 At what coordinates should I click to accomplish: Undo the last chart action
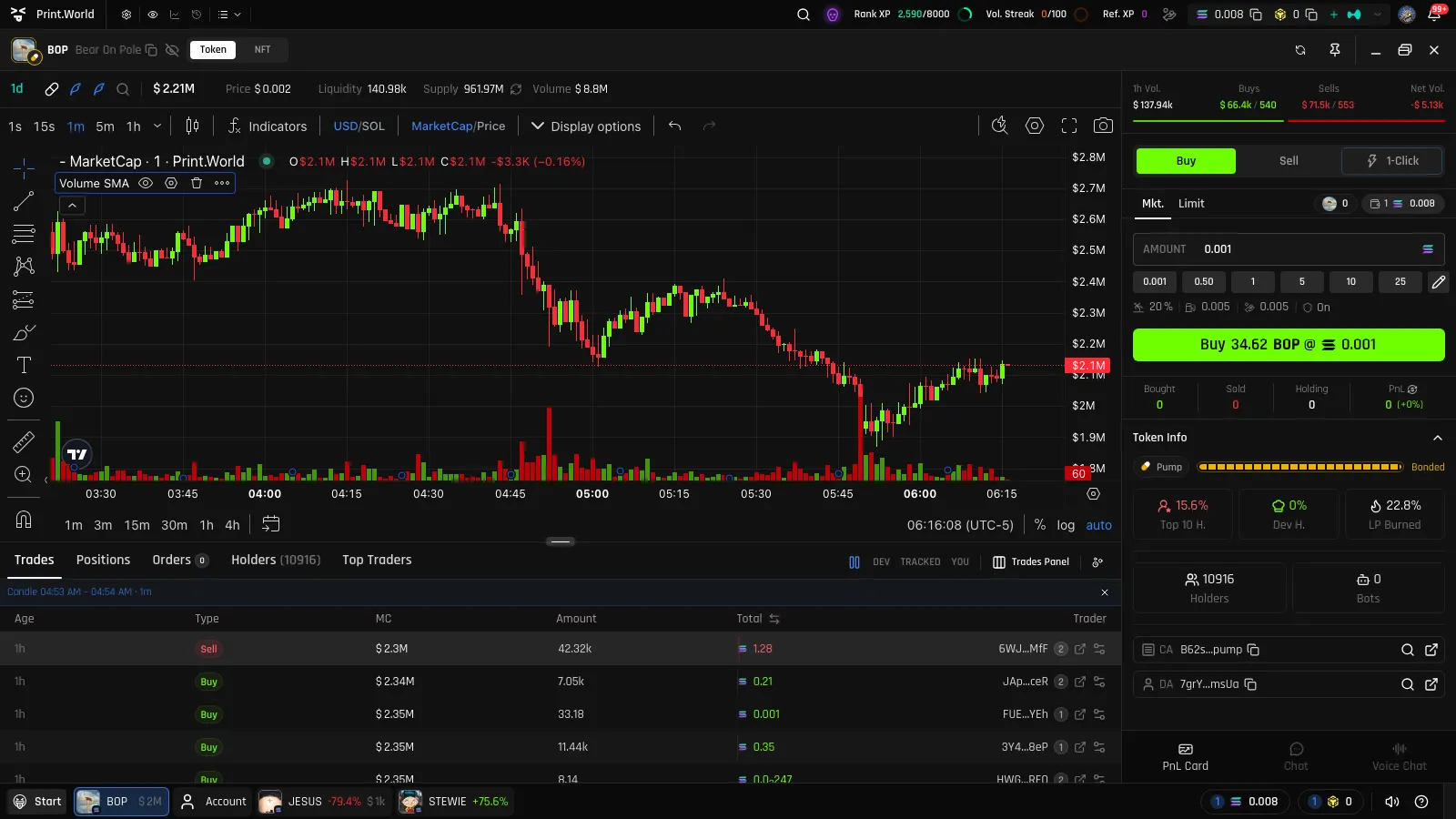tap(674, 126)
